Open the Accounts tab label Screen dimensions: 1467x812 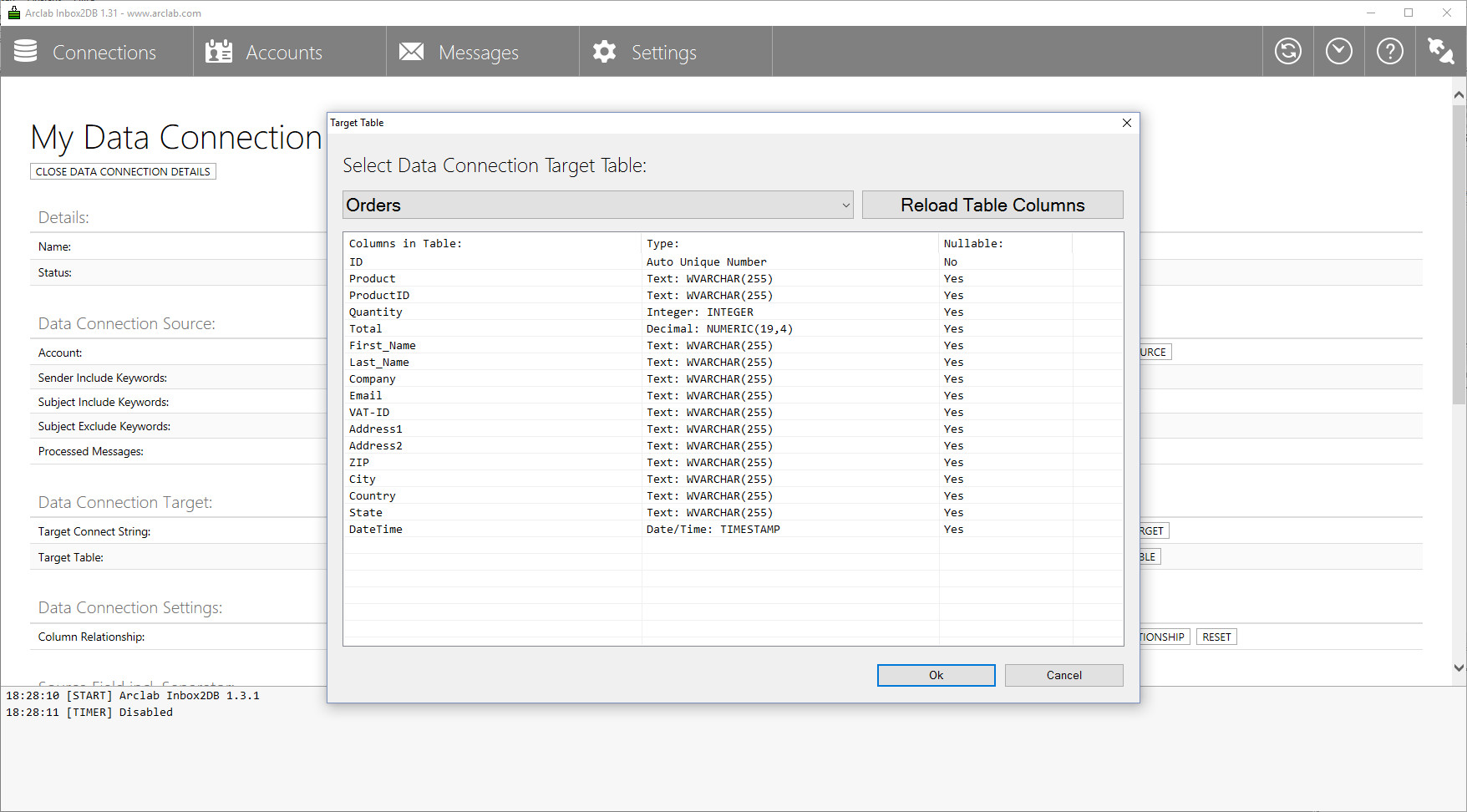coord(284,53)
